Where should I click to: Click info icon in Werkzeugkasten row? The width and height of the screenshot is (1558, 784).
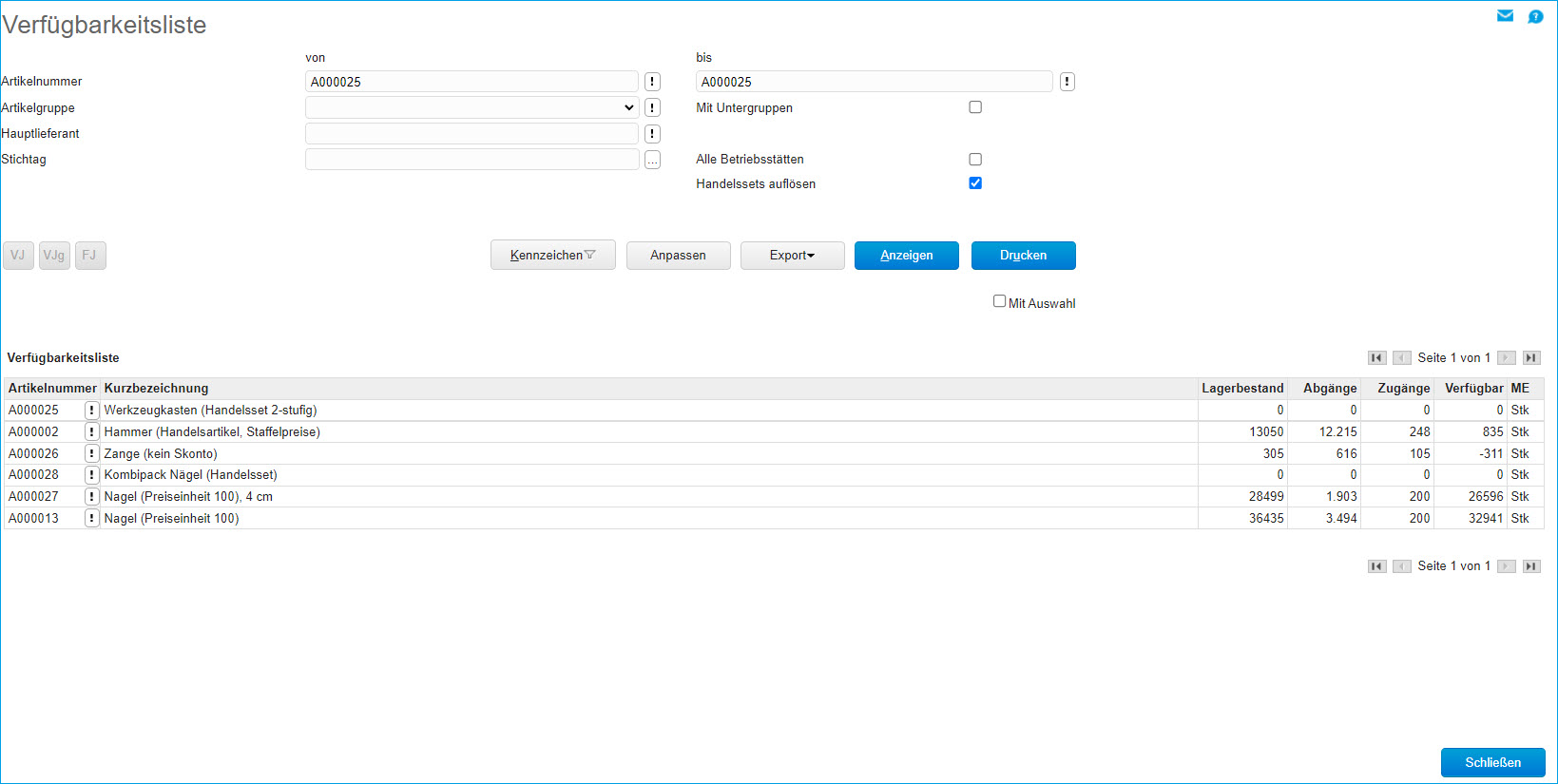(x=91, y=411)
